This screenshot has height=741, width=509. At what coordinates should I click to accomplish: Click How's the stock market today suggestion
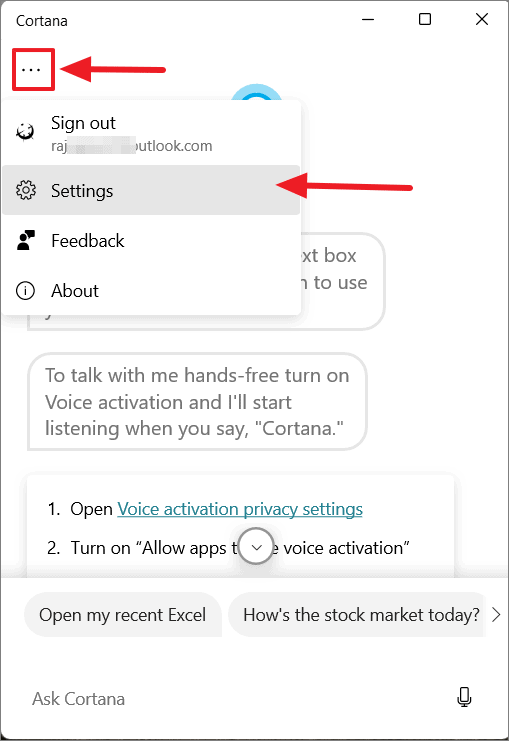357,615
